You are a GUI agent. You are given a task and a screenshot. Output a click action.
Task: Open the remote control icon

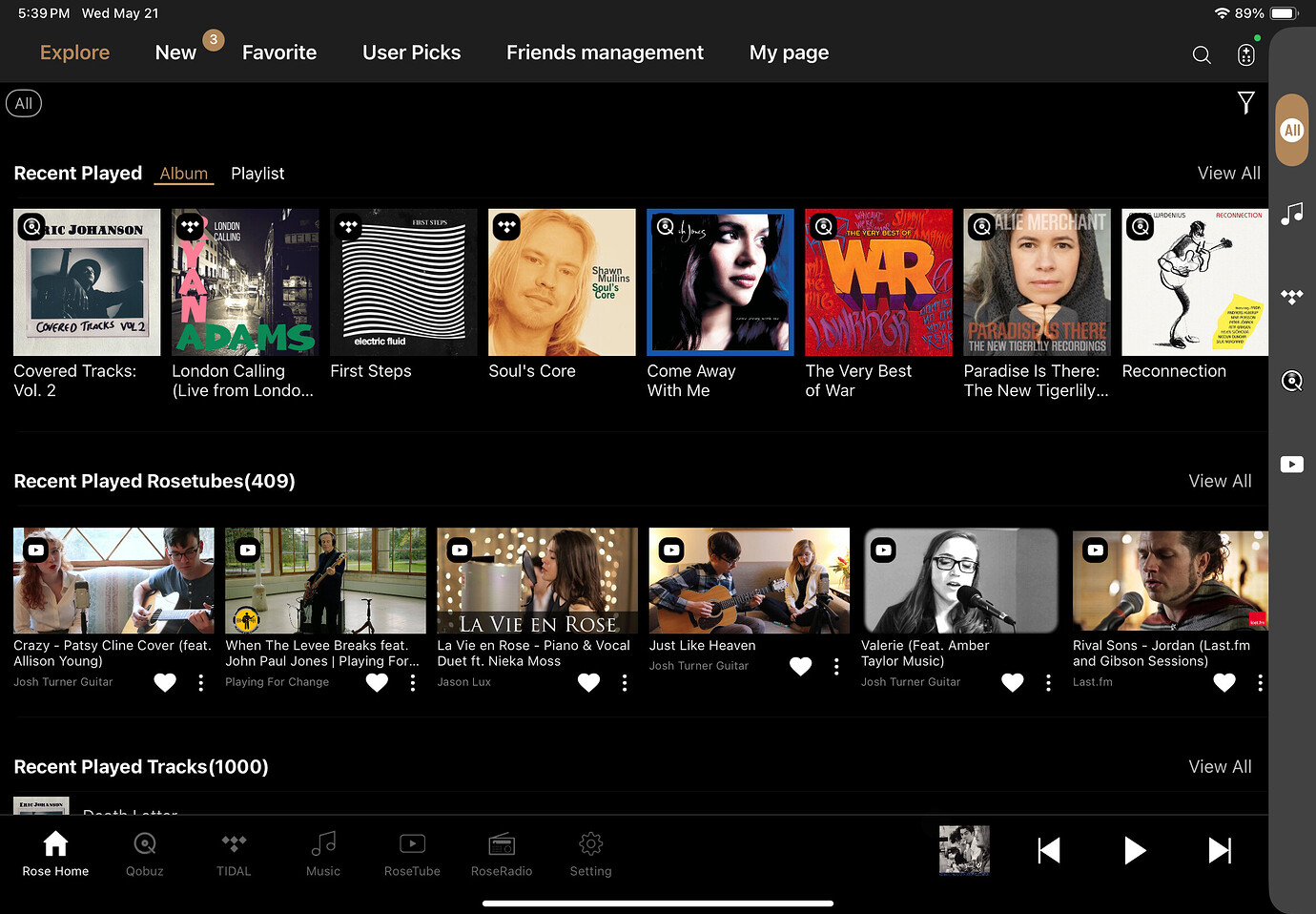[x=1246, y=54]
